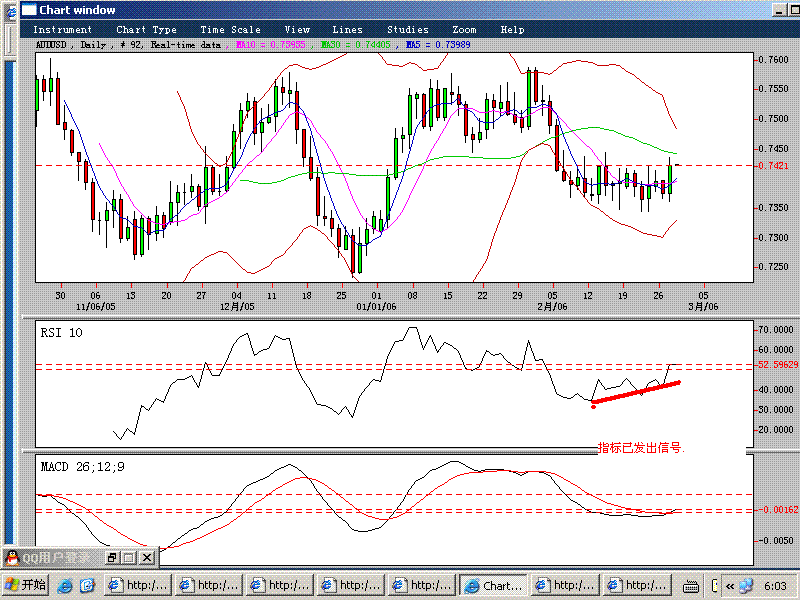Click the MA30 = 0.74405 header text
The image size is (800, 600).
(356, 45)
